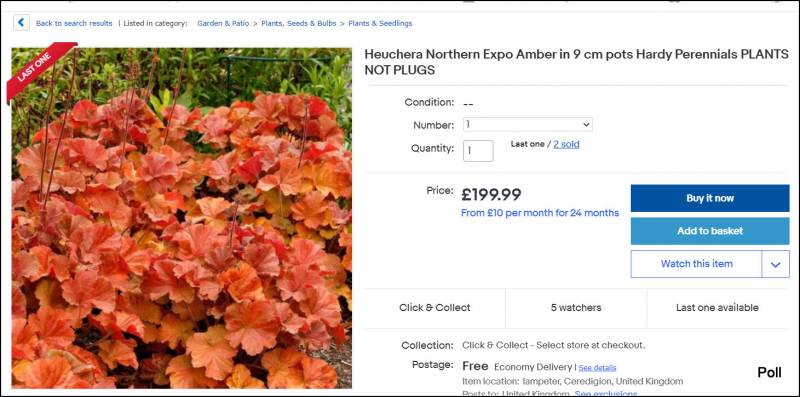Click the Heuchera plant product image

(182, 218)
